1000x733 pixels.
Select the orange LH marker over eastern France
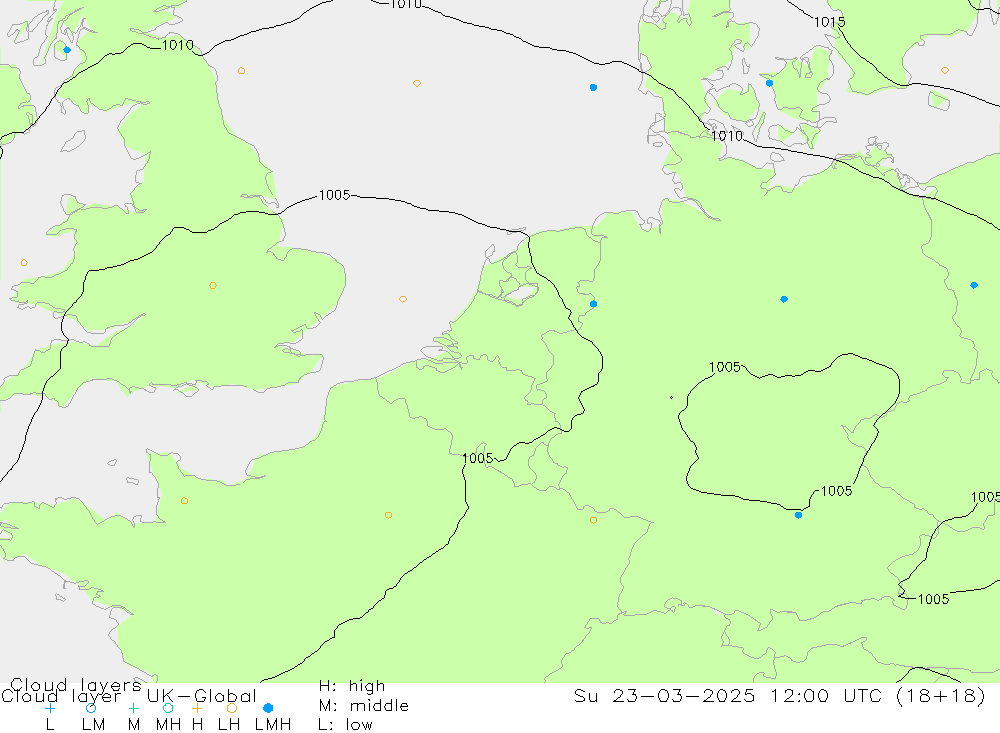tap(593, 520)
